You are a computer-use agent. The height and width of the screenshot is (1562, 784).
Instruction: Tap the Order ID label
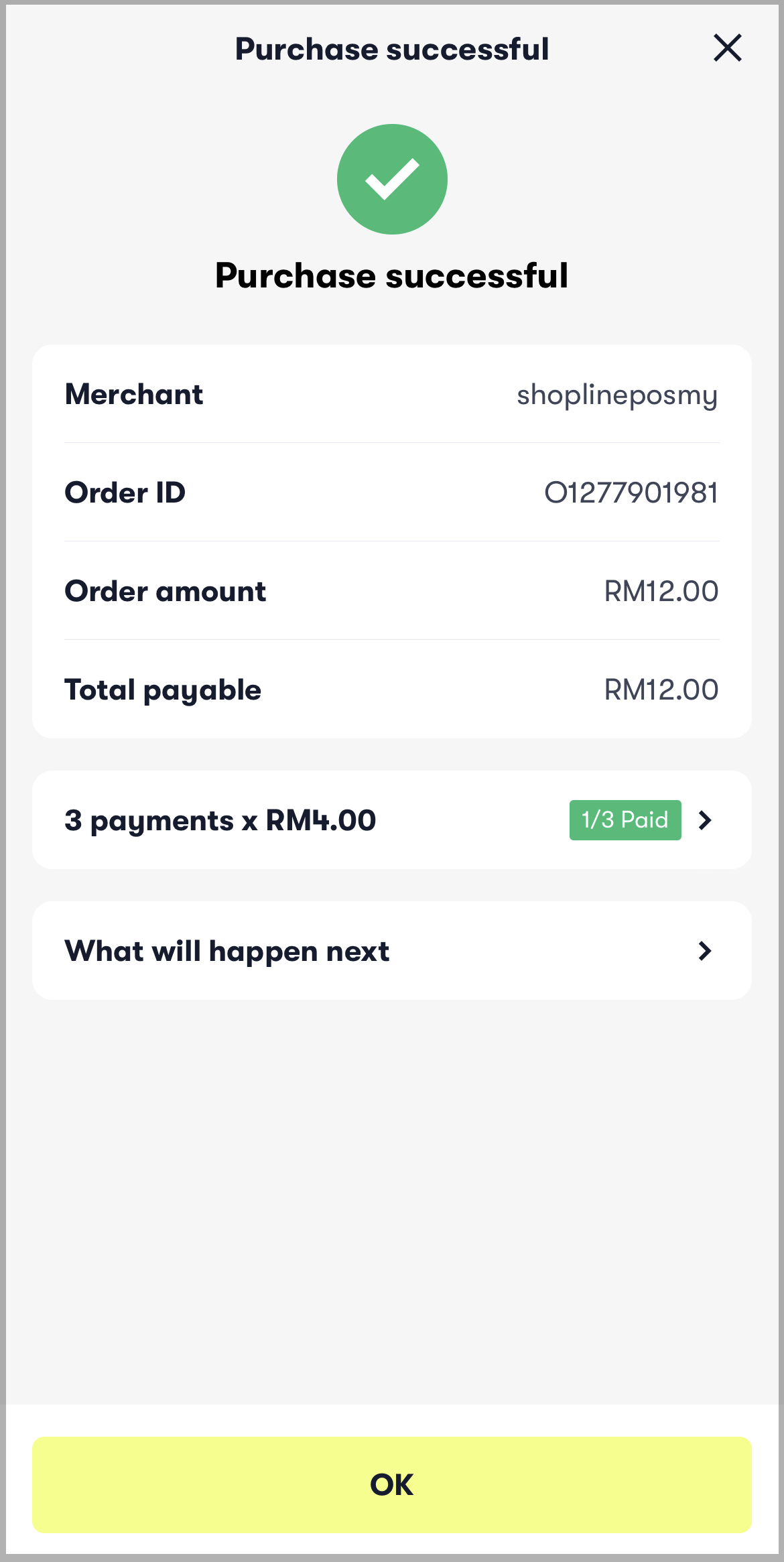pos(125,493)
